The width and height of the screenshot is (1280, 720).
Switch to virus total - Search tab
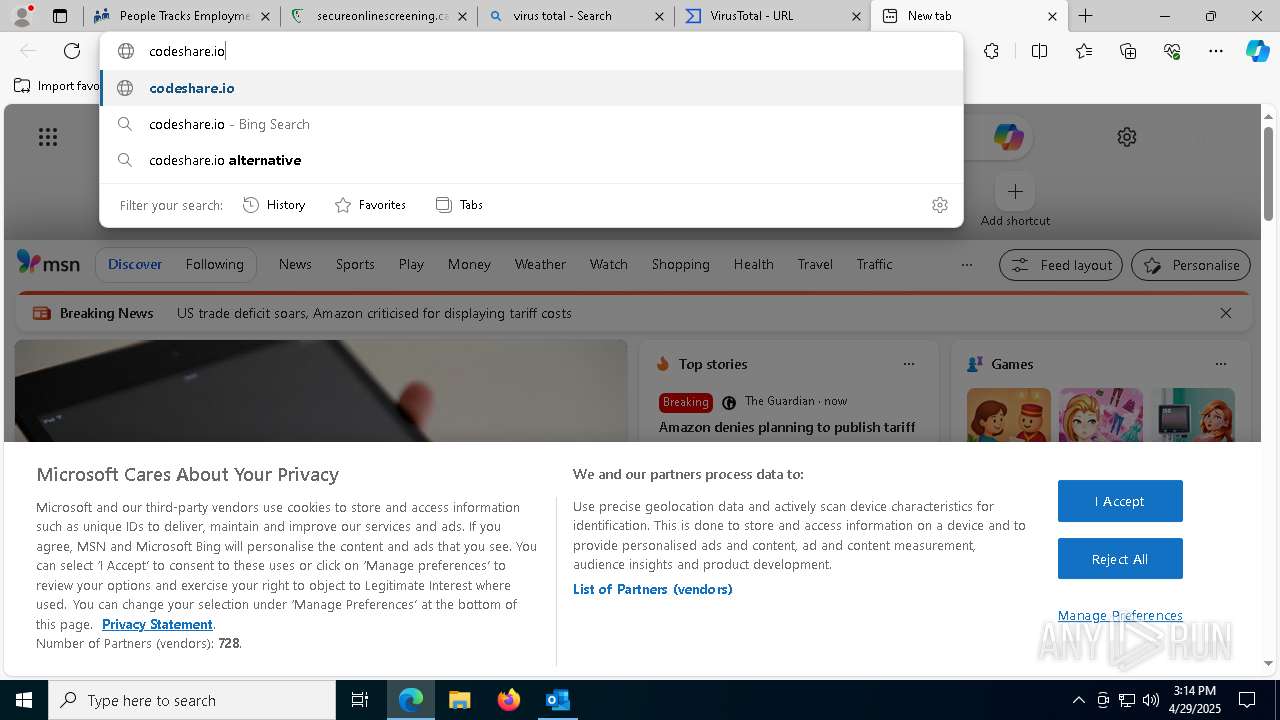click(575, 16)
